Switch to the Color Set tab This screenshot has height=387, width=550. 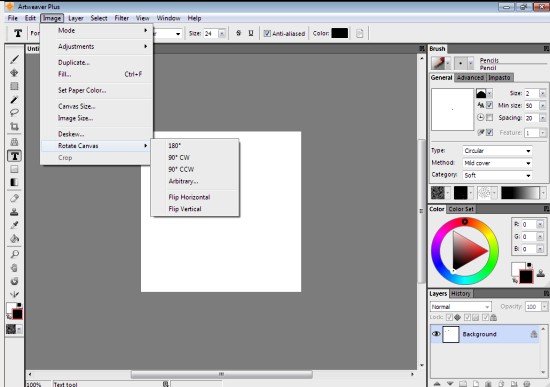[461, 209]
